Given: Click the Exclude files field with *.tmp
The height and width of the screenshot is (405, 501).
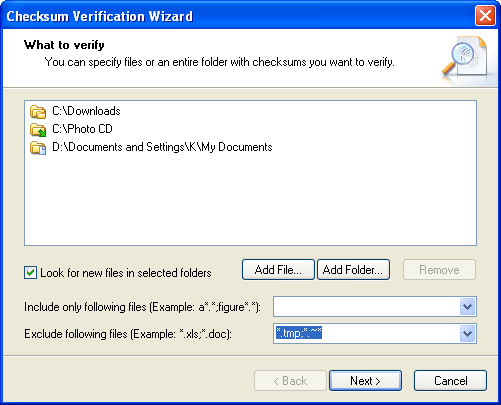Looking at the screenshot, I should [367, 333].
